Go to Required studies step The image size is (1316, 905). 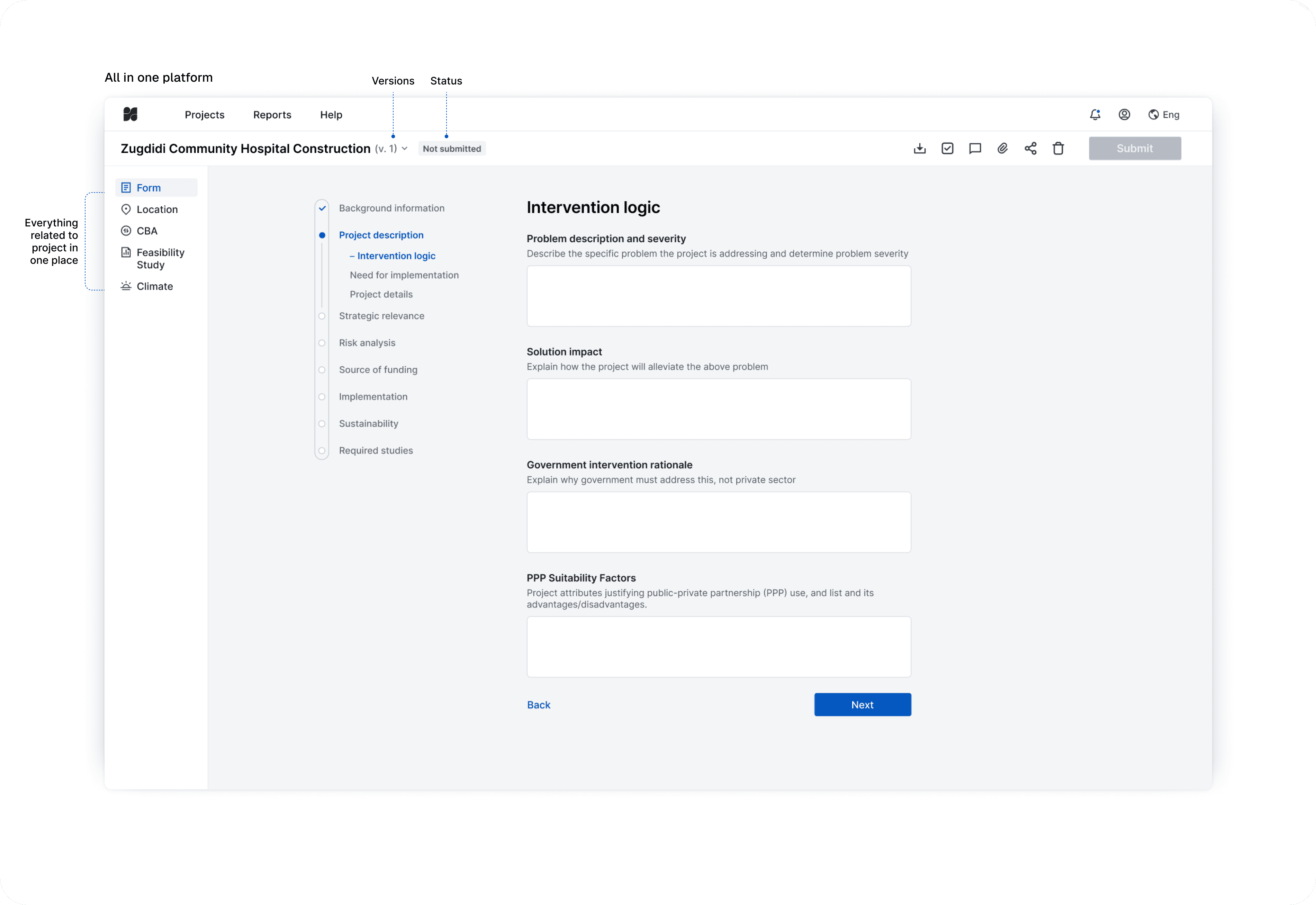(x=376, y=451)
